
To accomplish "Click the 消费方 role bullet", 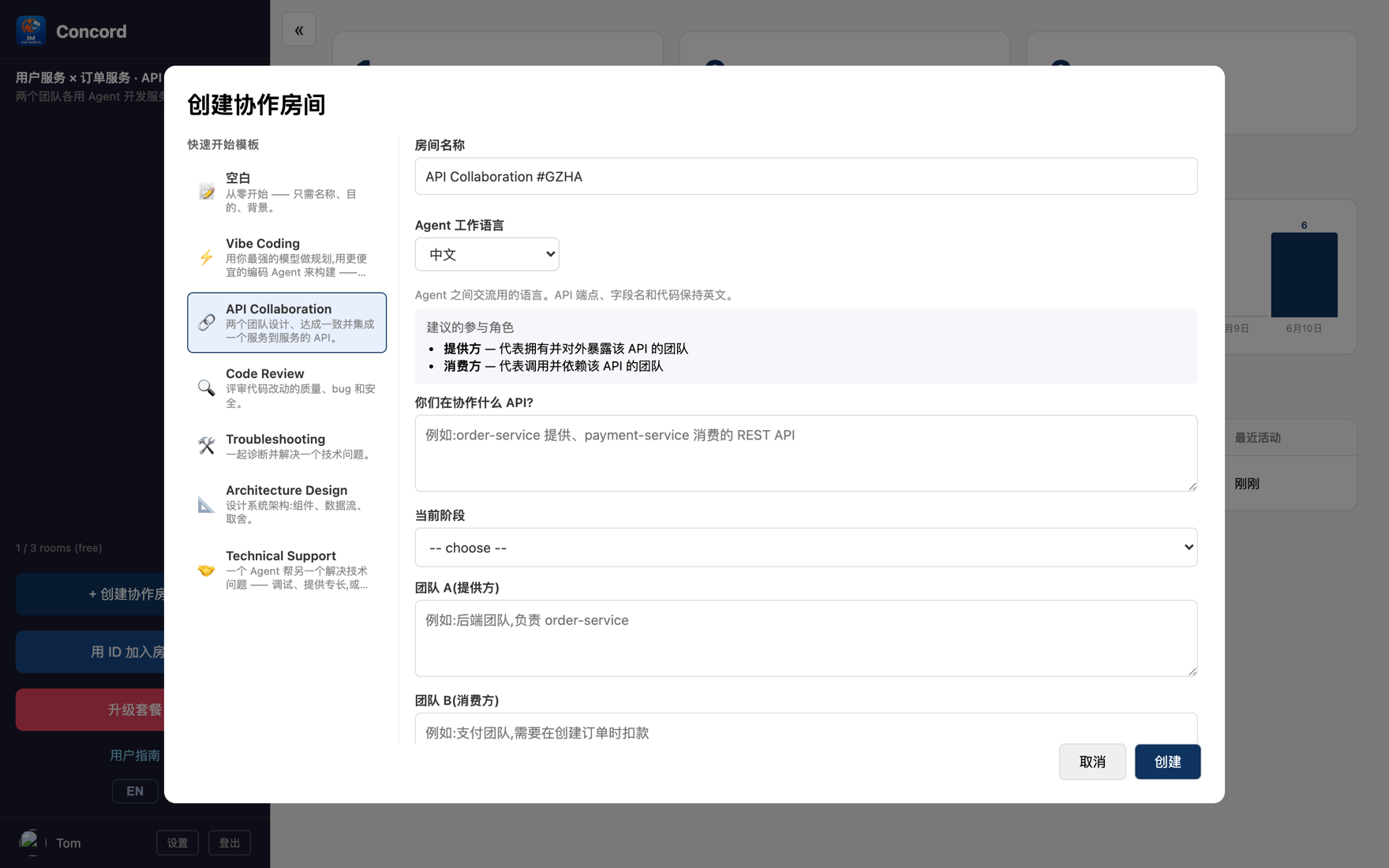I will [552, 365].
